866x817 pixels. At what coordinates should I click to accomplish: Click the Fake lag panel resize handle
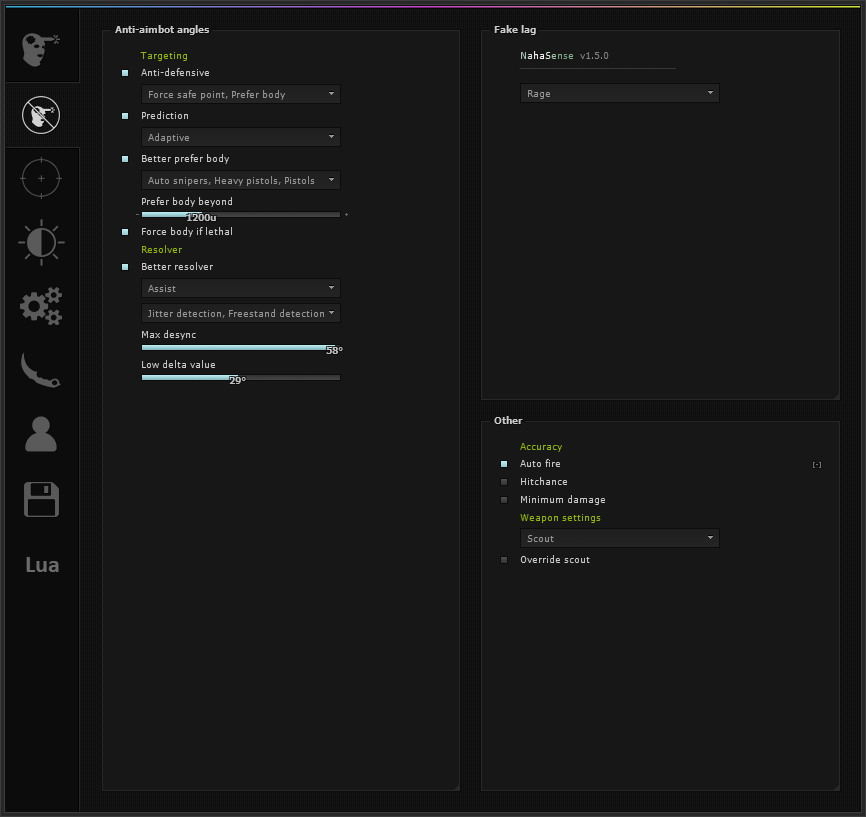837,397
